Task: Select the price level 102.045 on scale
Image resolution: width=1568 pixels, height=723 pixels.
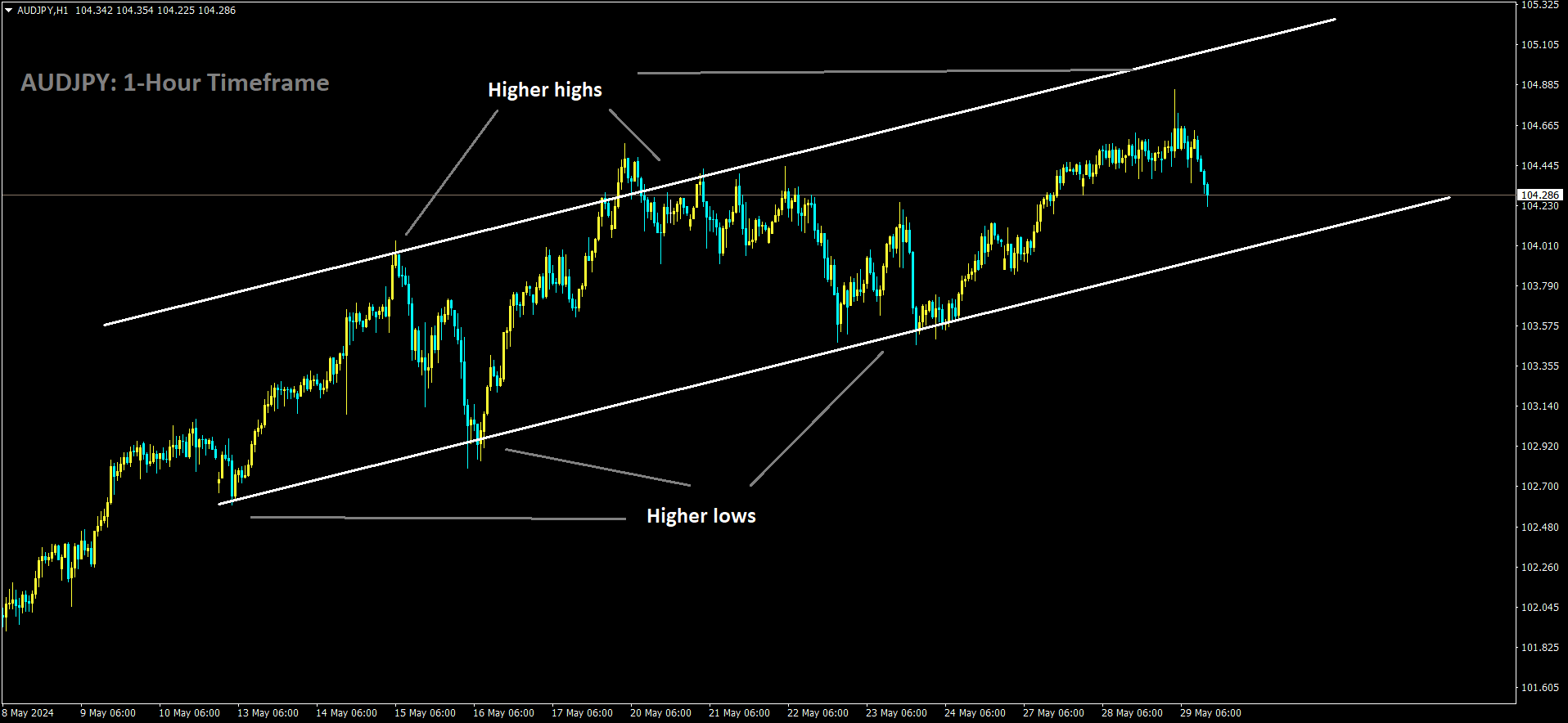Action: [x=1540, y=608]
